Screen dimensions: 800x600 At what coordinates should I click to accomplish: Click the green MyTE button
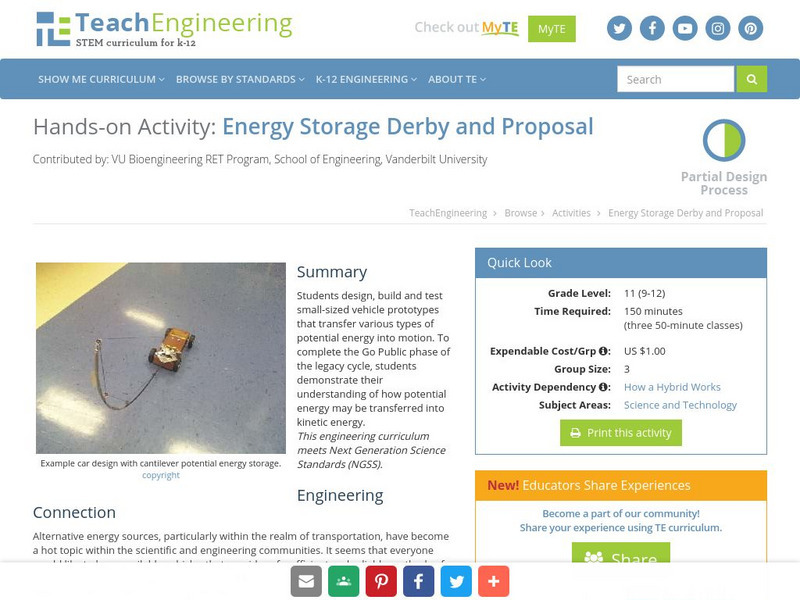click(551, 28)
